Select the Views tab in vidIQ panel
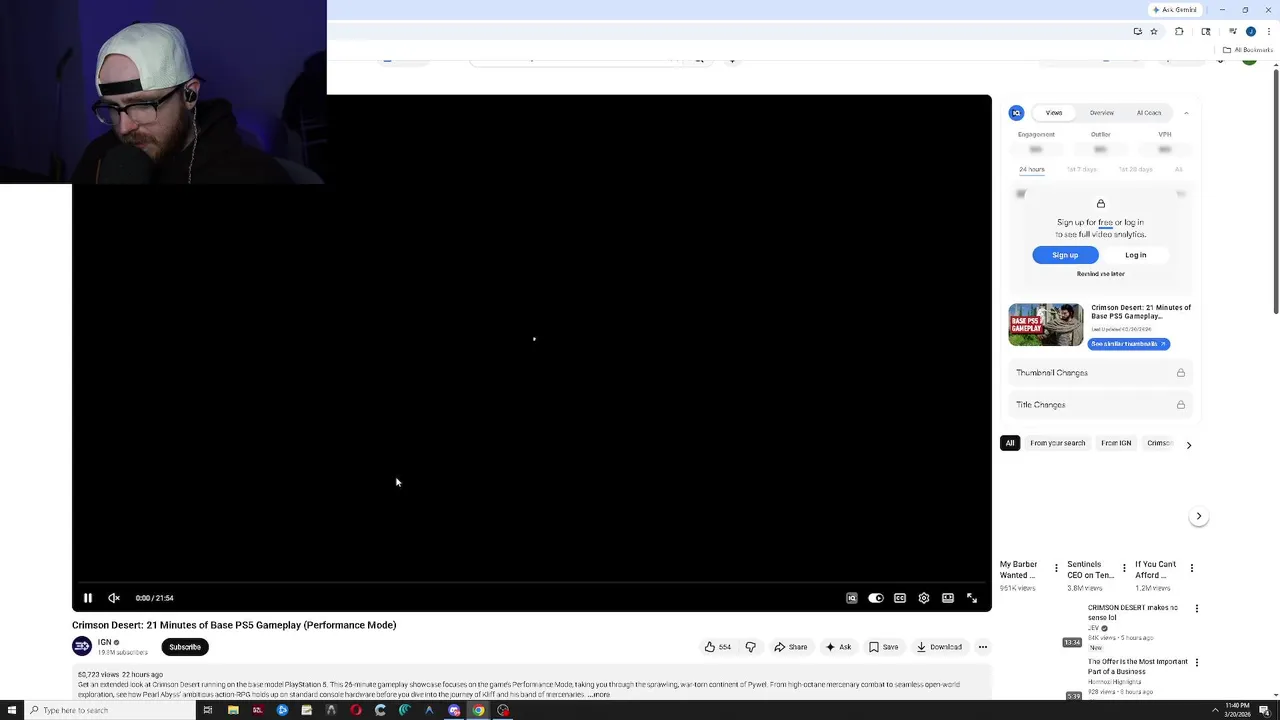Image resolution: width=1280 pixels, height=720 pixels. 1054,113
